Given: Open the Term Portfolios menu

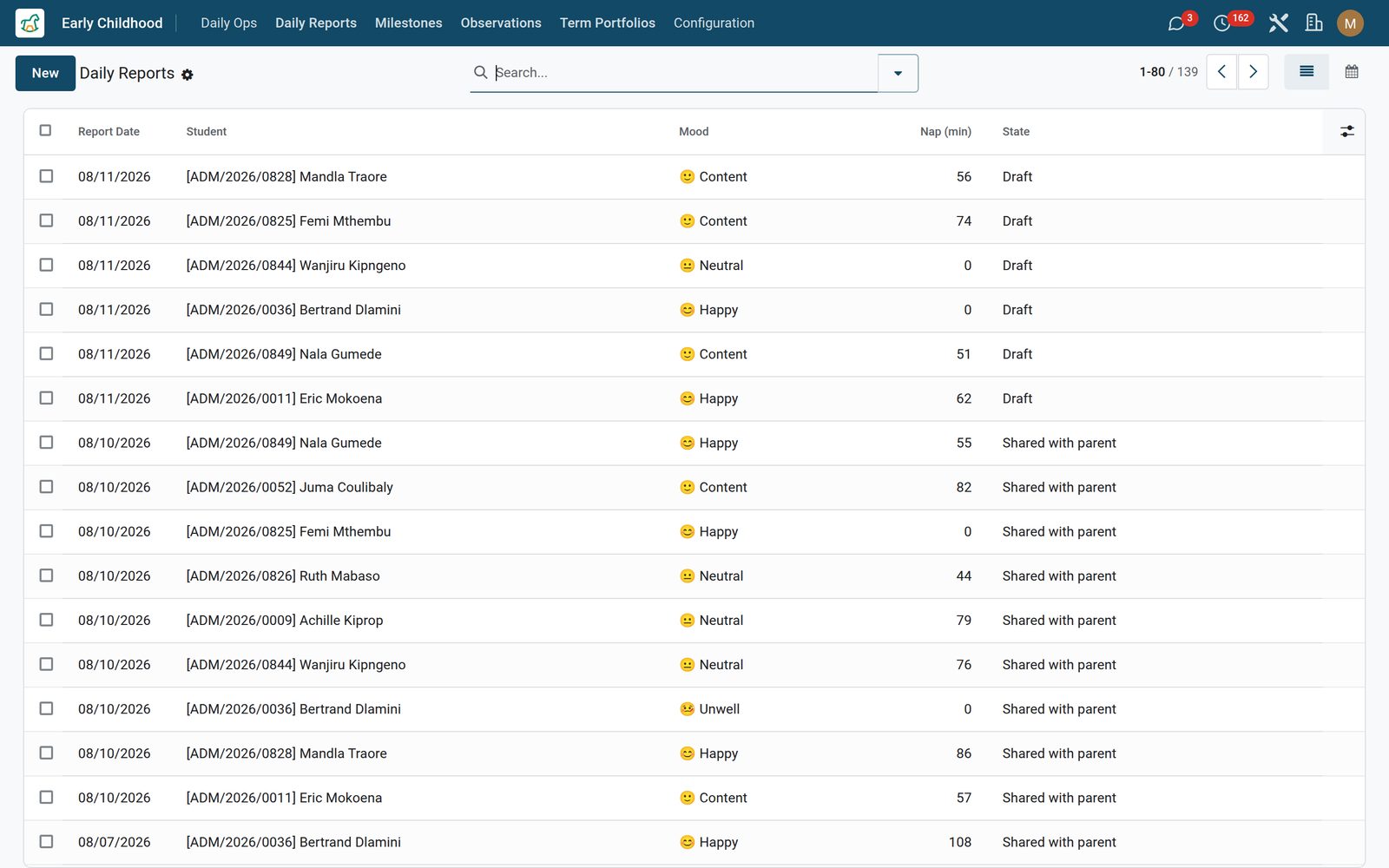Looking at the screenshot, I should [x=607, y=23].
